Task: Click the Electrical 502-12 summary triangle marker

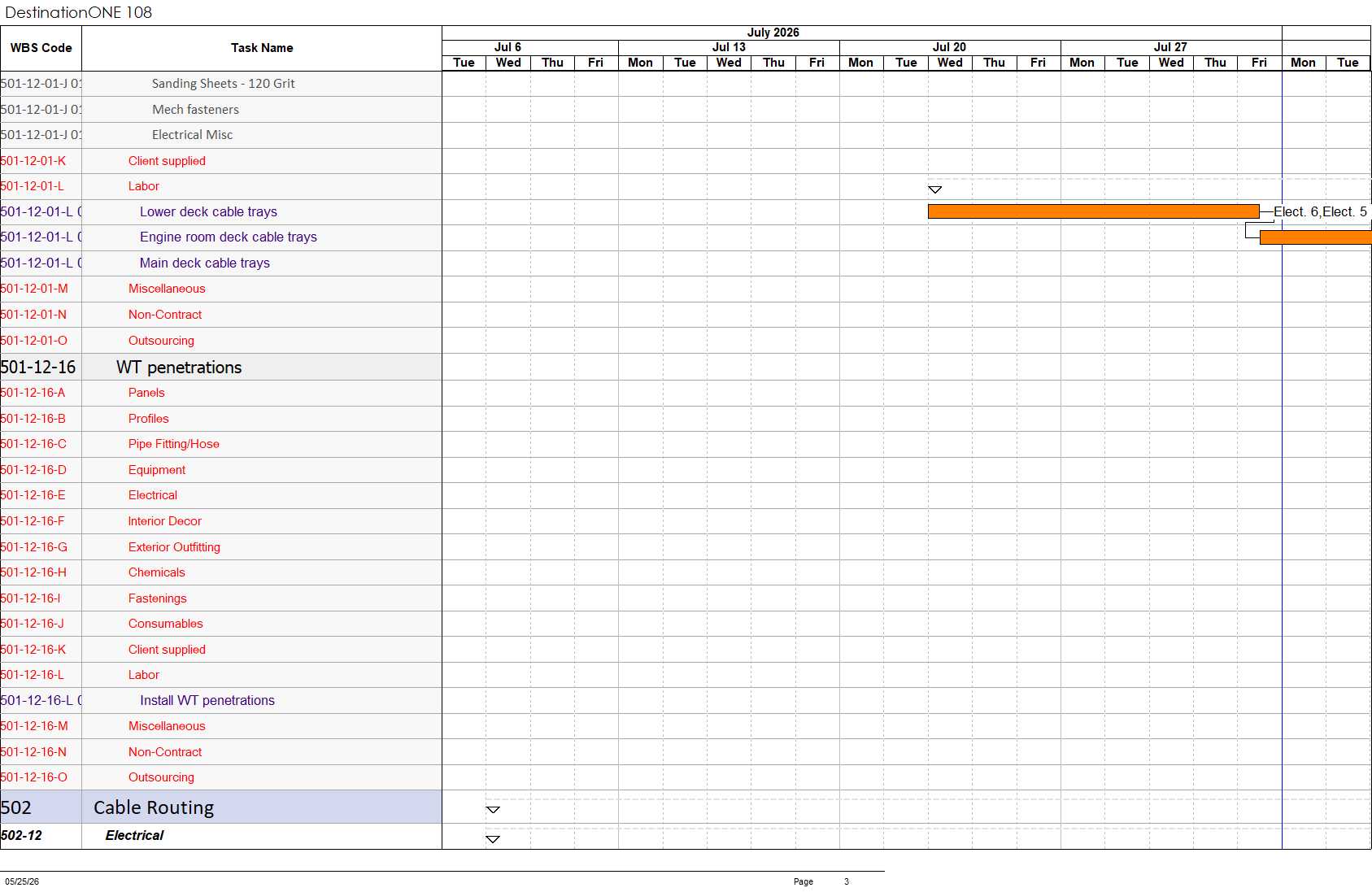Action: coord(493,839)
